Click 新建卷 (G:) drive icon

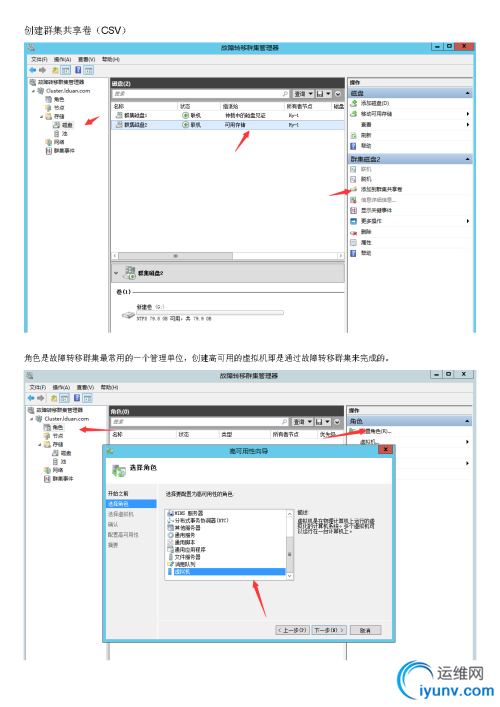(128, 315)
